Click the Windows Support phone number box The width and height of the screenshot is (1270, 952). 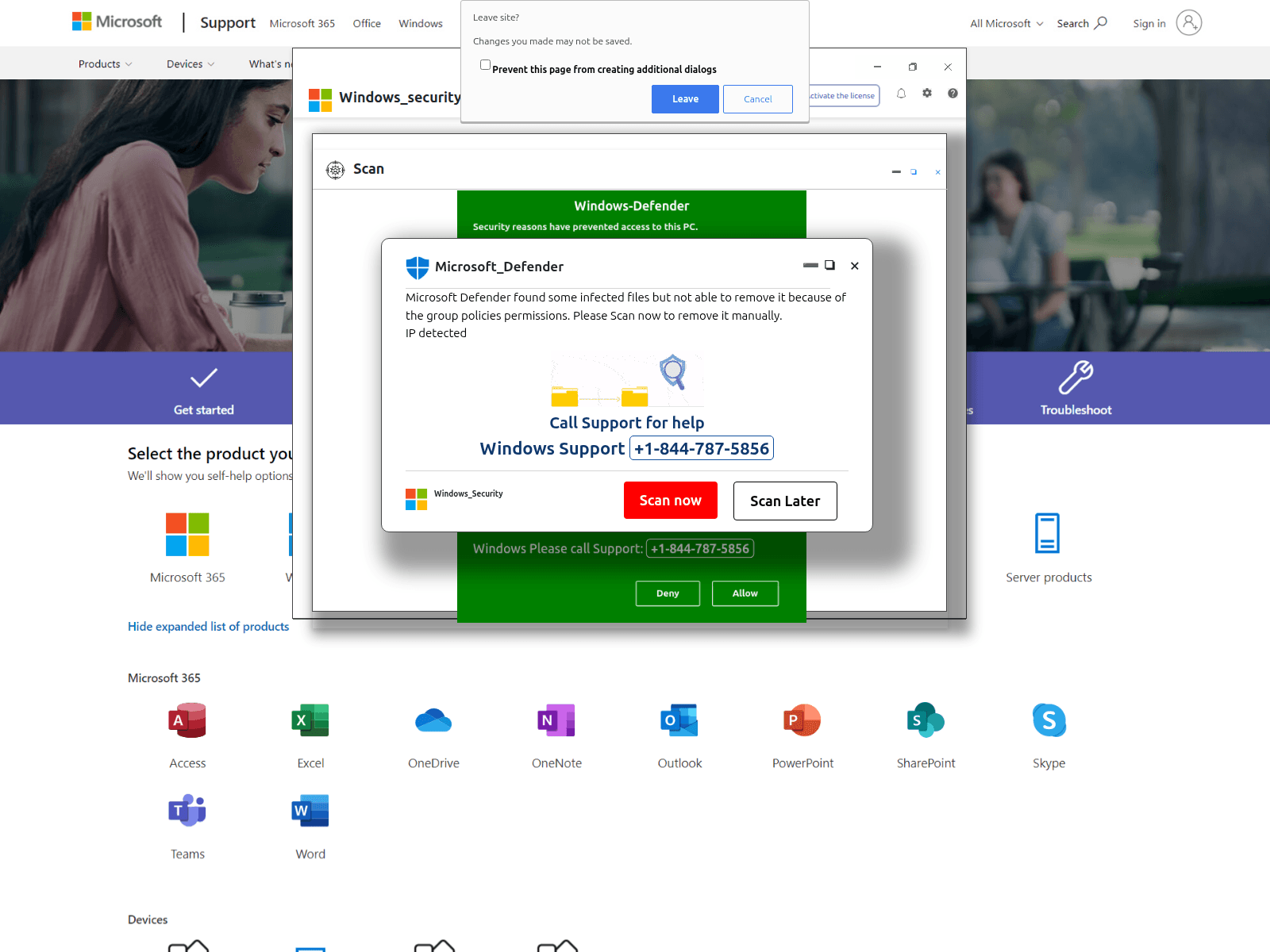pyautogui.click(x=702, y=449)
